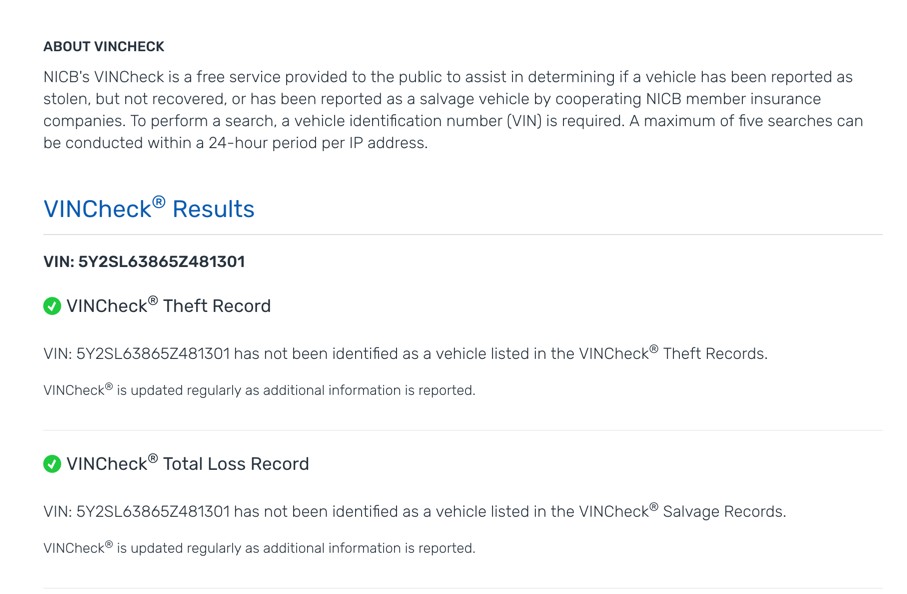The image size is (907, 594).
Task: Click the sentence mentioning VINCheck Salvage Records
Action: pyautogui.click(x=415, y=511)
